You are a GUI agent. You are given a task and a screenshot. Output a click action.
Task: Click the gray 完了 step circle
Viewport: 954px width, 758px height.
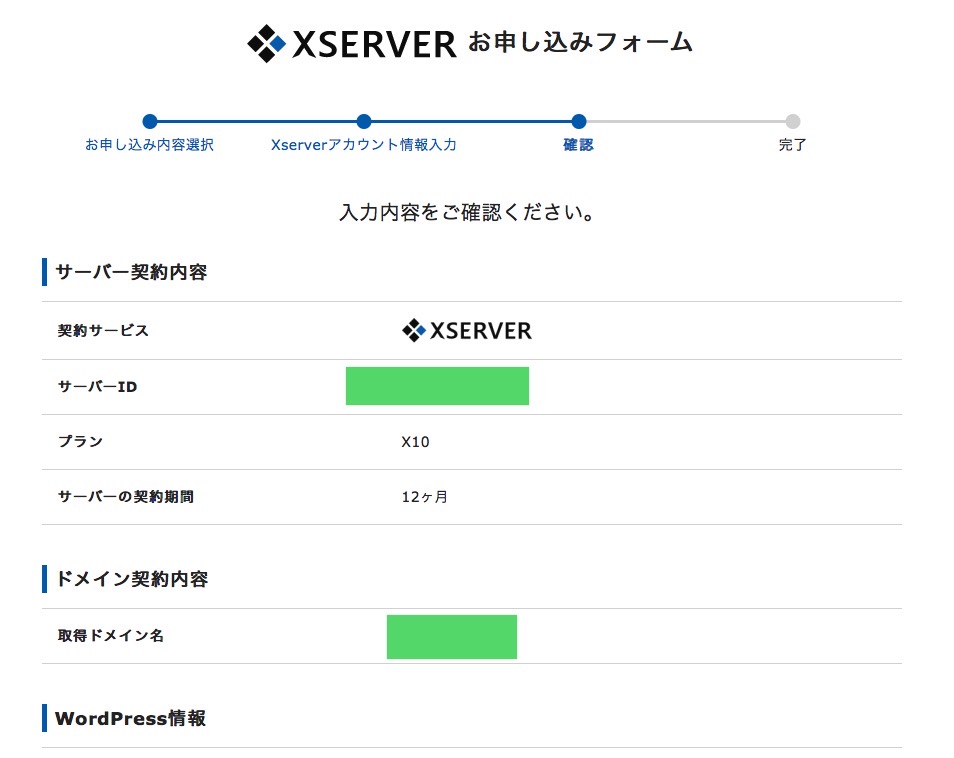pos(792,122)
